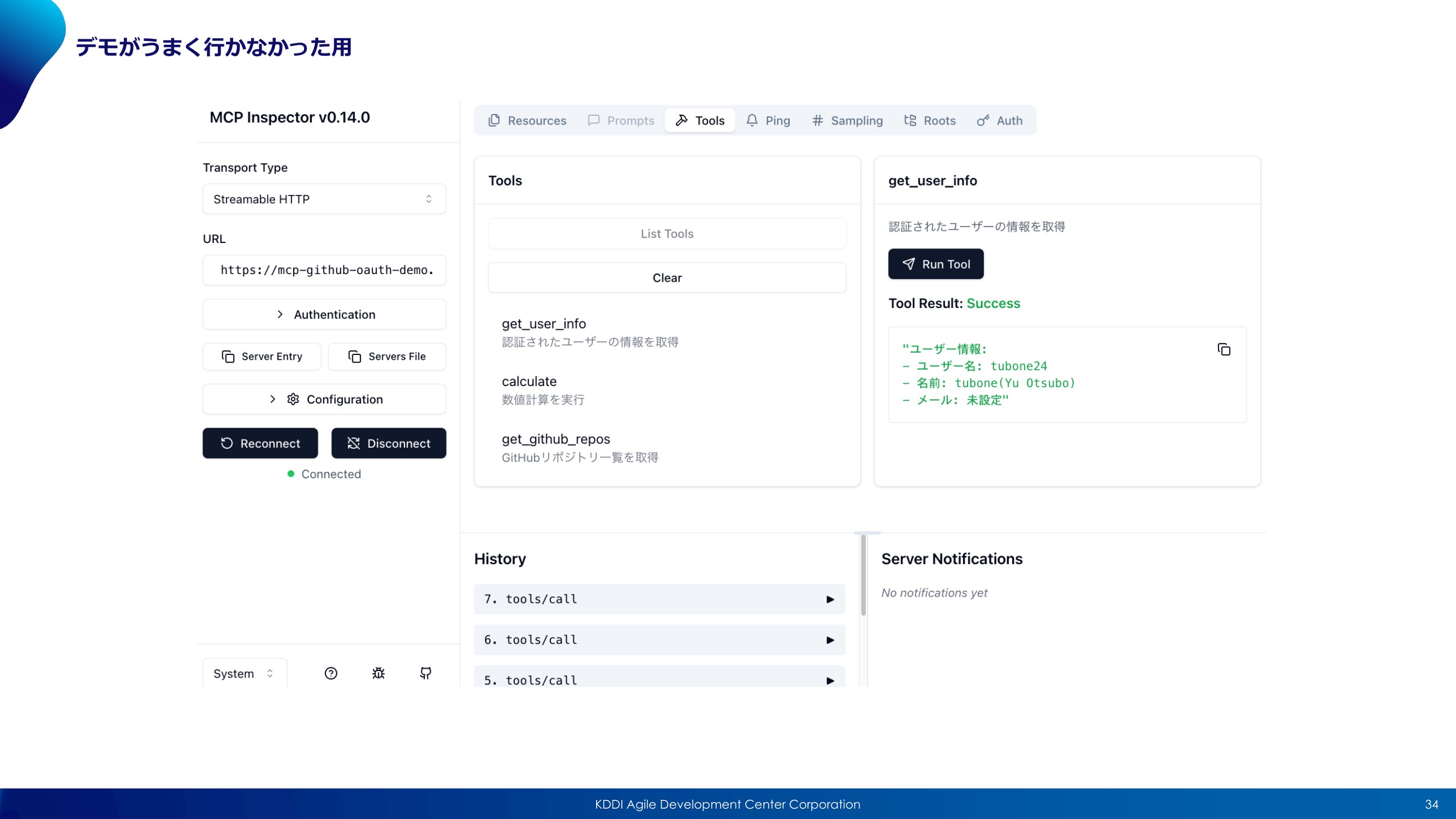
Task: Click the URL input field
Action: pyautogui.click(x=324, y=270)
